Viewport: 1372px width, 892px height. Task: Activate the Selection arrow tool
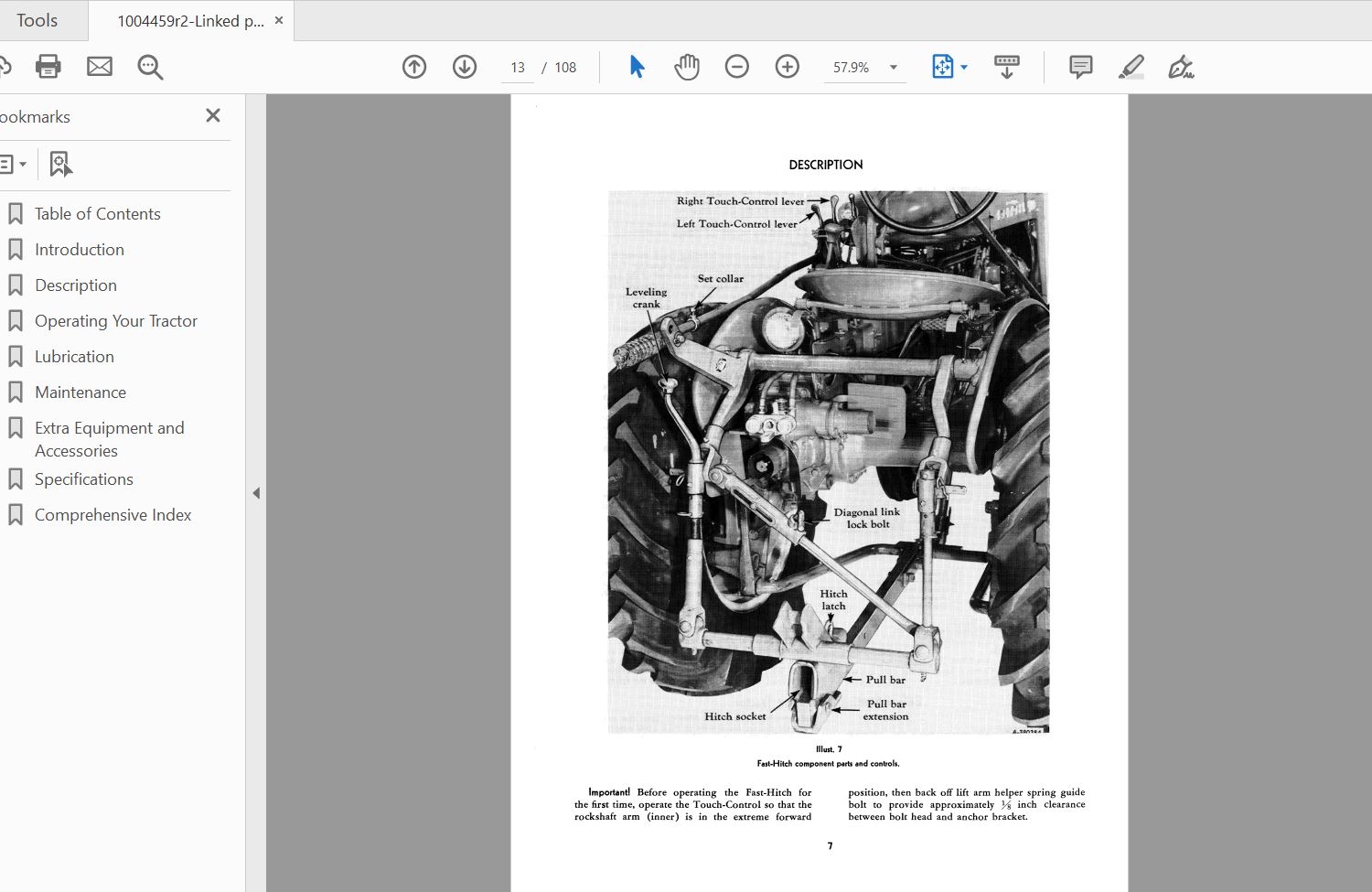point(637,67)
